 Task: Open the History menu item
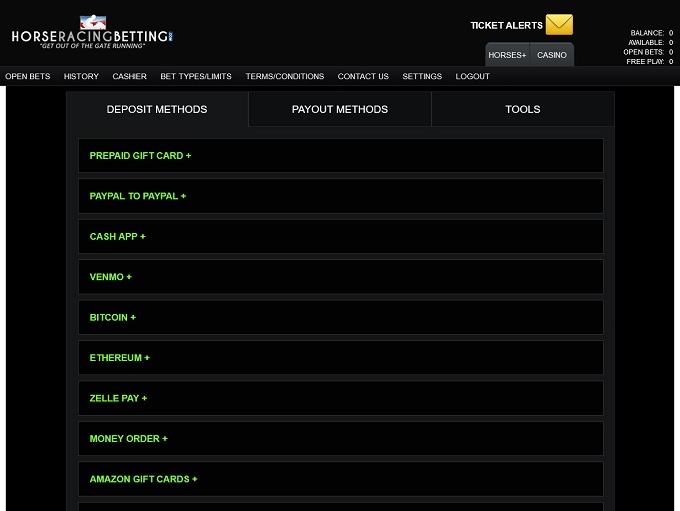81,76
